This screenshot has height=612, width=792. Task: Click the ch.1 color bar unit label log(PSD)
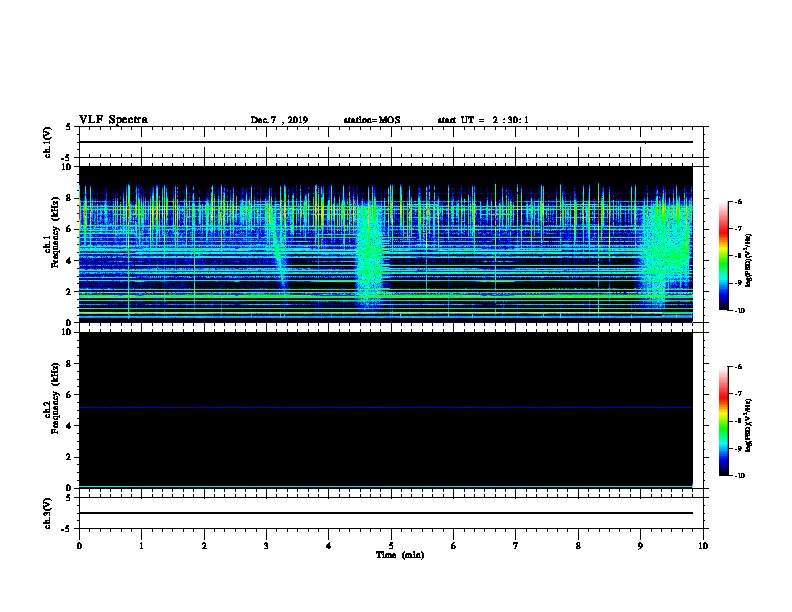pos(749,260)
